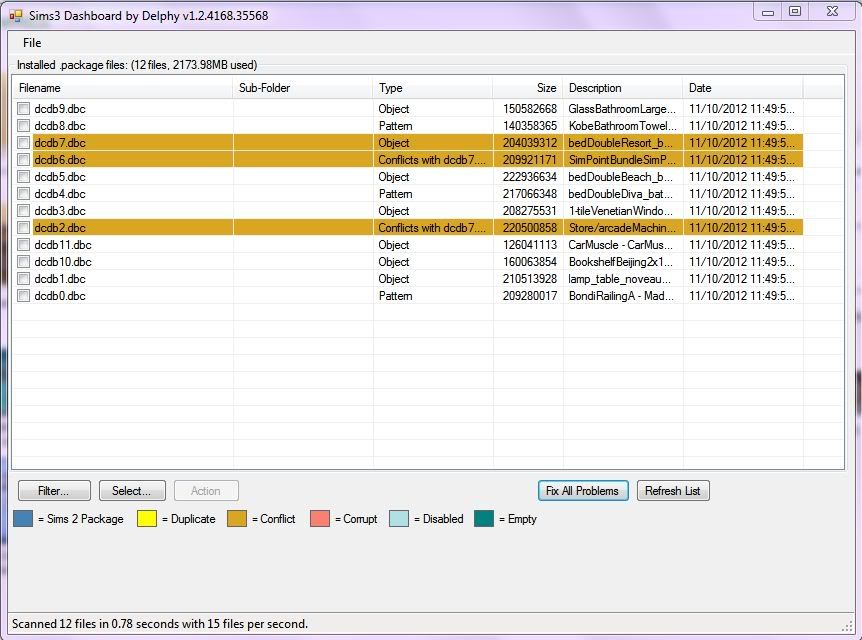This screenshot has height=640, width=862.
Task: Click the GlassBathroomLarge description cell
Action: pyautogui.click(x=622, y=109)
